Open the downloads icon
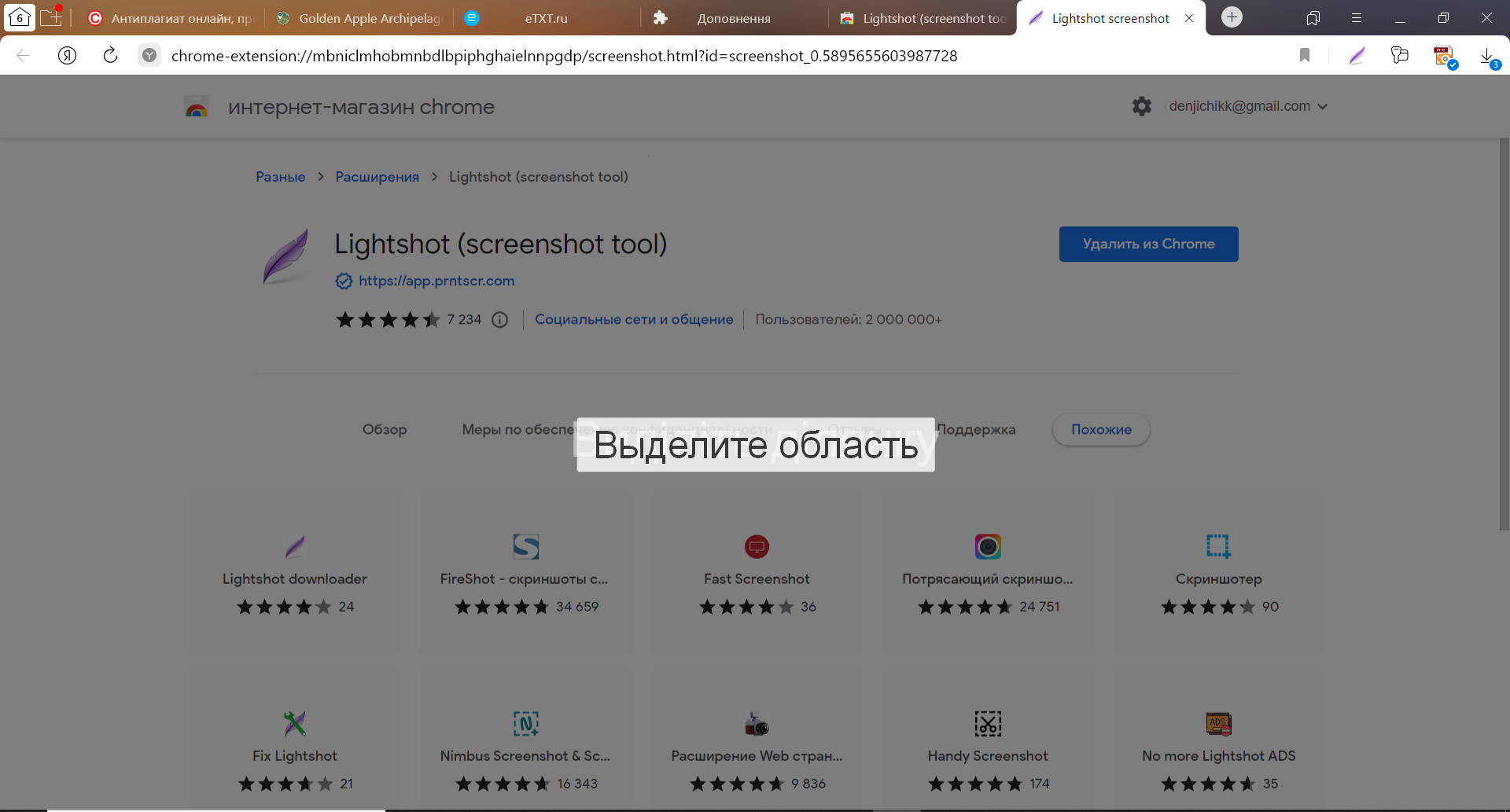Viewport: 1510px width, 812px height. 1488,57
